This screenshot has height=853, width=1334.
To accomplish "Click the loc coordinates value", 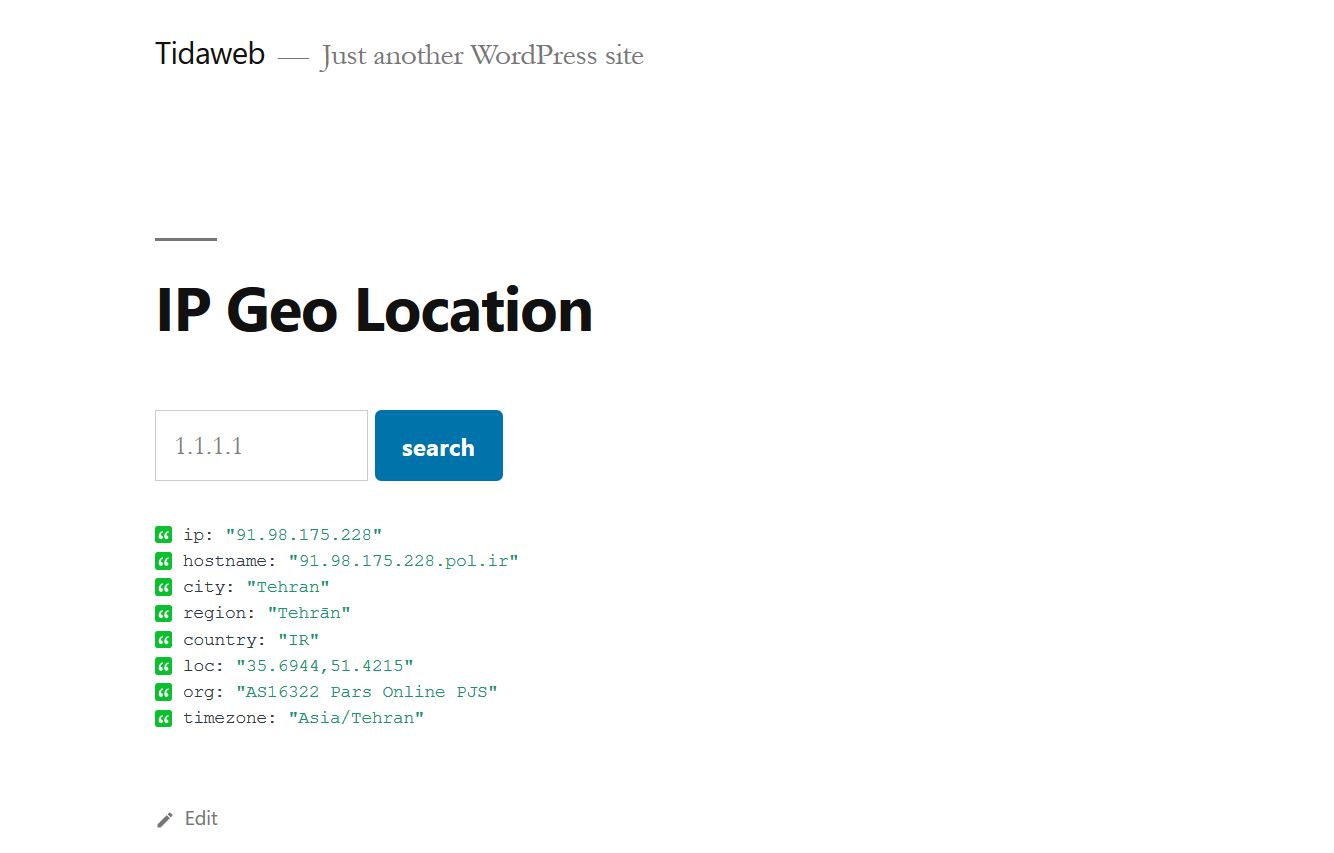I will coord(325,665).
